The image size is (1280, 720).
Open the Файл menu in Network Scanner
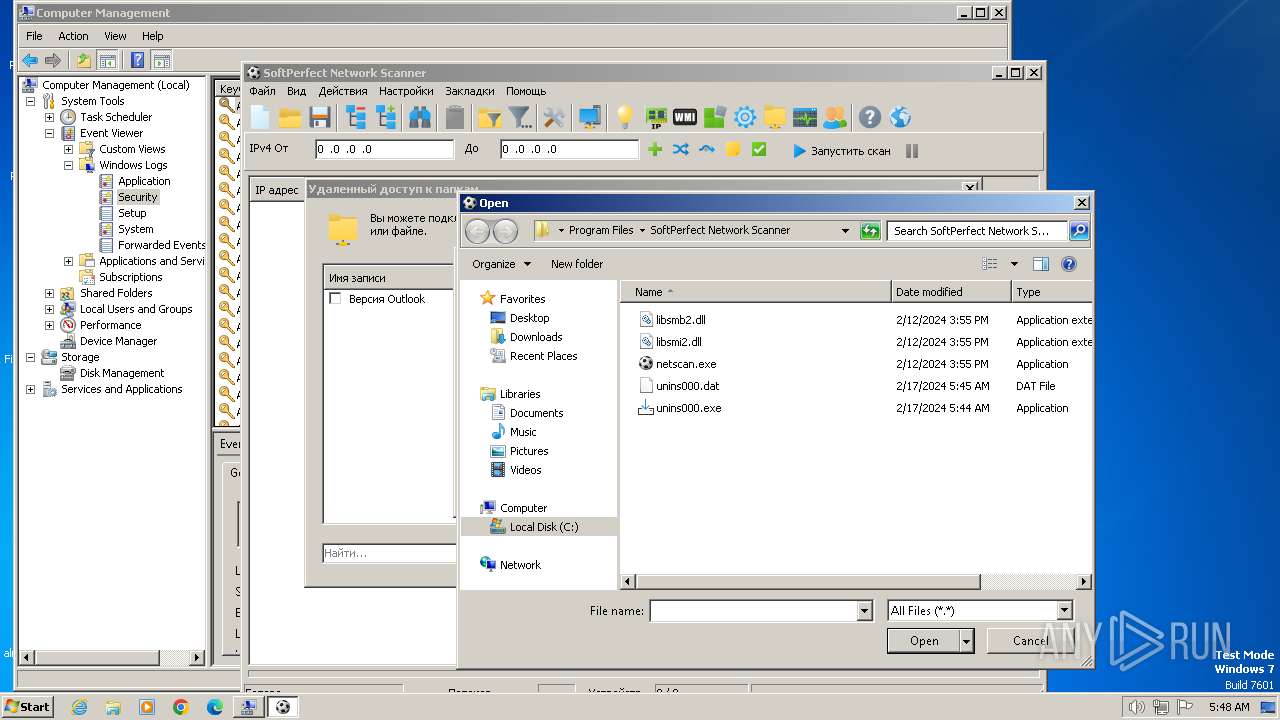262,91
